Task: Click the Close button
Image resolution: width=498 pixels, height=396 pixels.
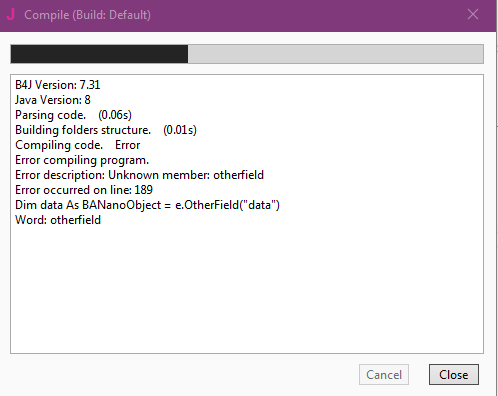Action: pyautogui.click(x=454, y=374)
